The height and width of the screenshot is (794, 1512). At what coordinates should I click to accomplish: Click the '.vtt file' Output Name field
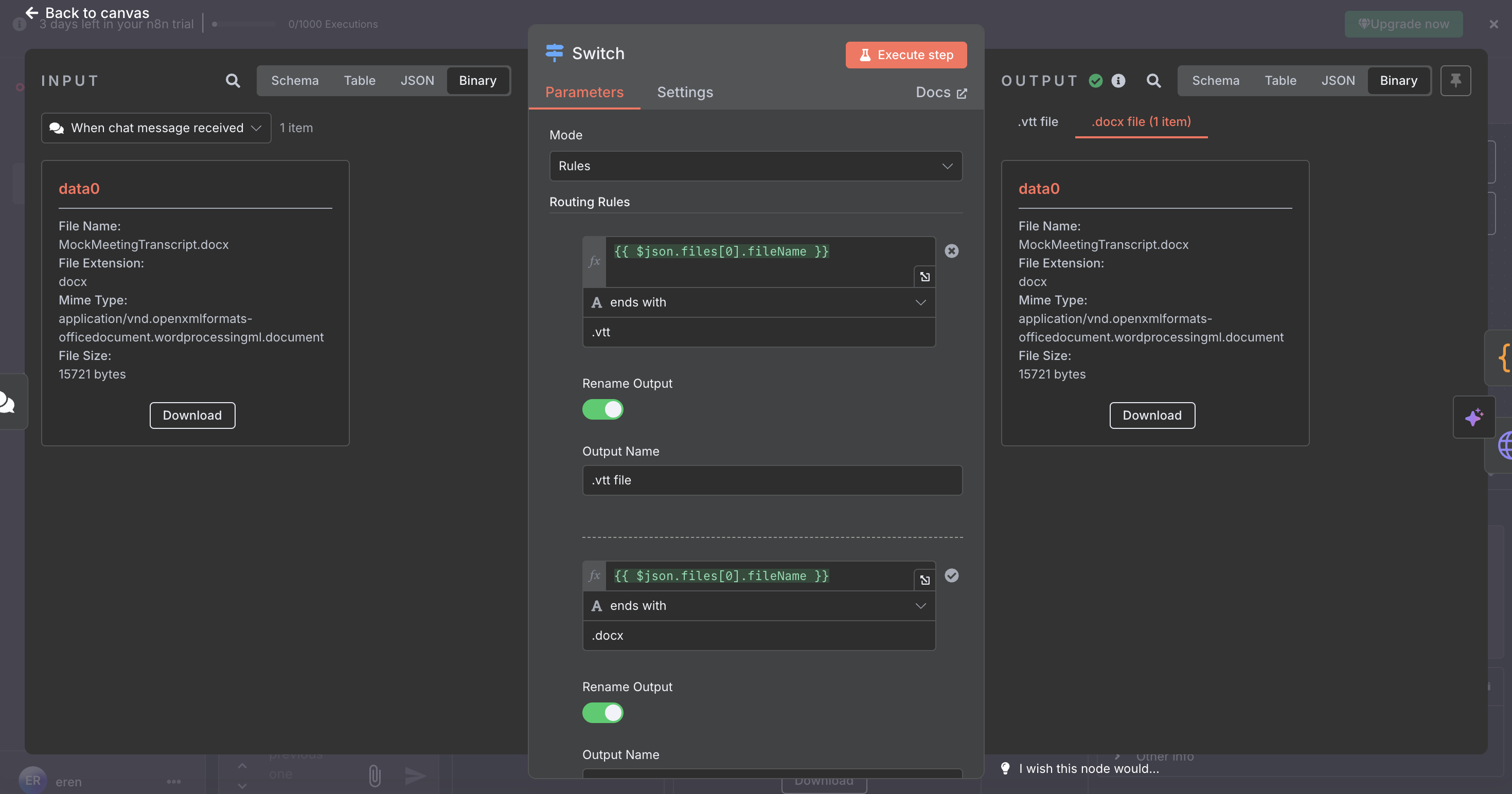pos(772,480)
